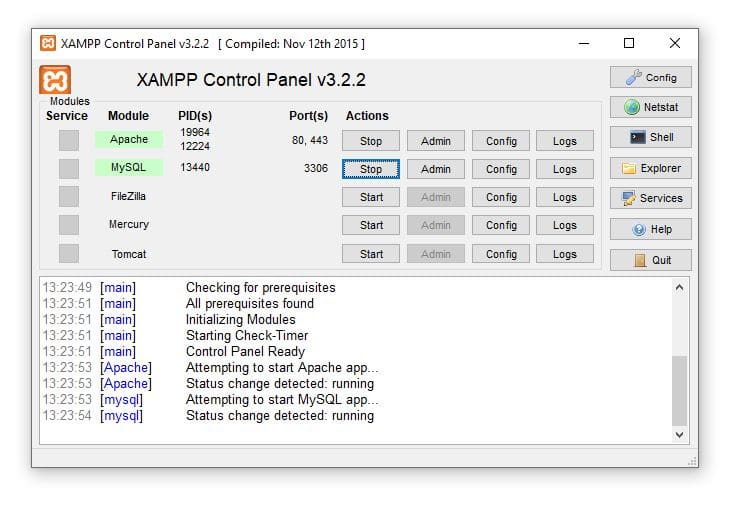Viewport: 735px width, 510px height.
Task: Open the Tomcat Logs menu
Action: (x=564, y=254)
